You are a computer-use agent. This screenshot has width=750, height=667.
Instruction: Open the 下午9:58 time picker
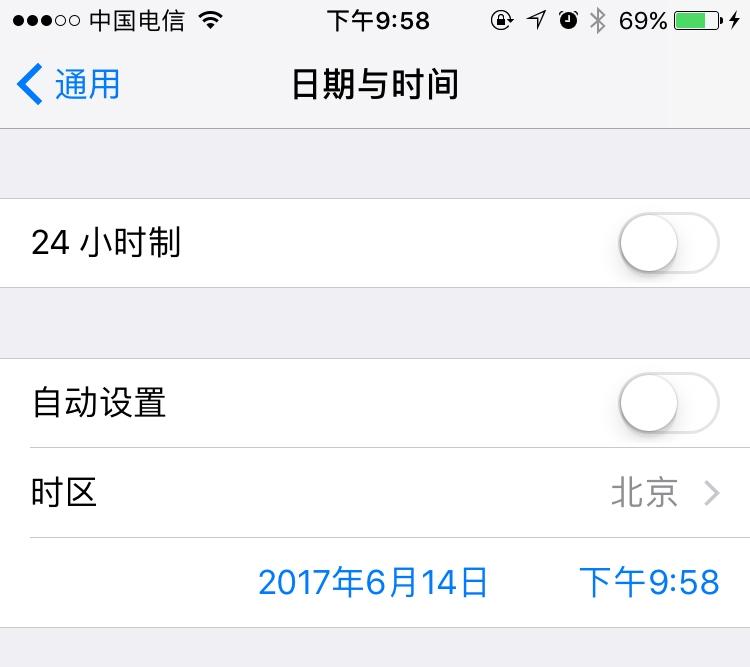pyautogui.click(x=649, y=582)
